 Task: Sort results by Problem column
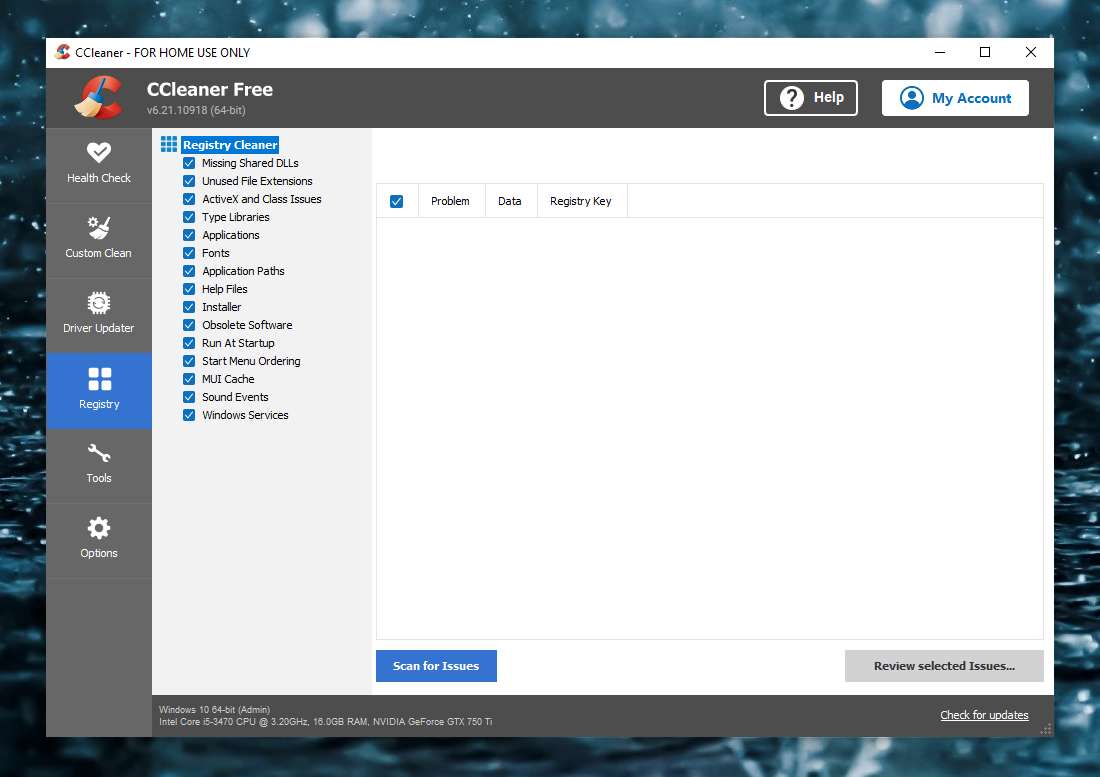tap(451, 201)
